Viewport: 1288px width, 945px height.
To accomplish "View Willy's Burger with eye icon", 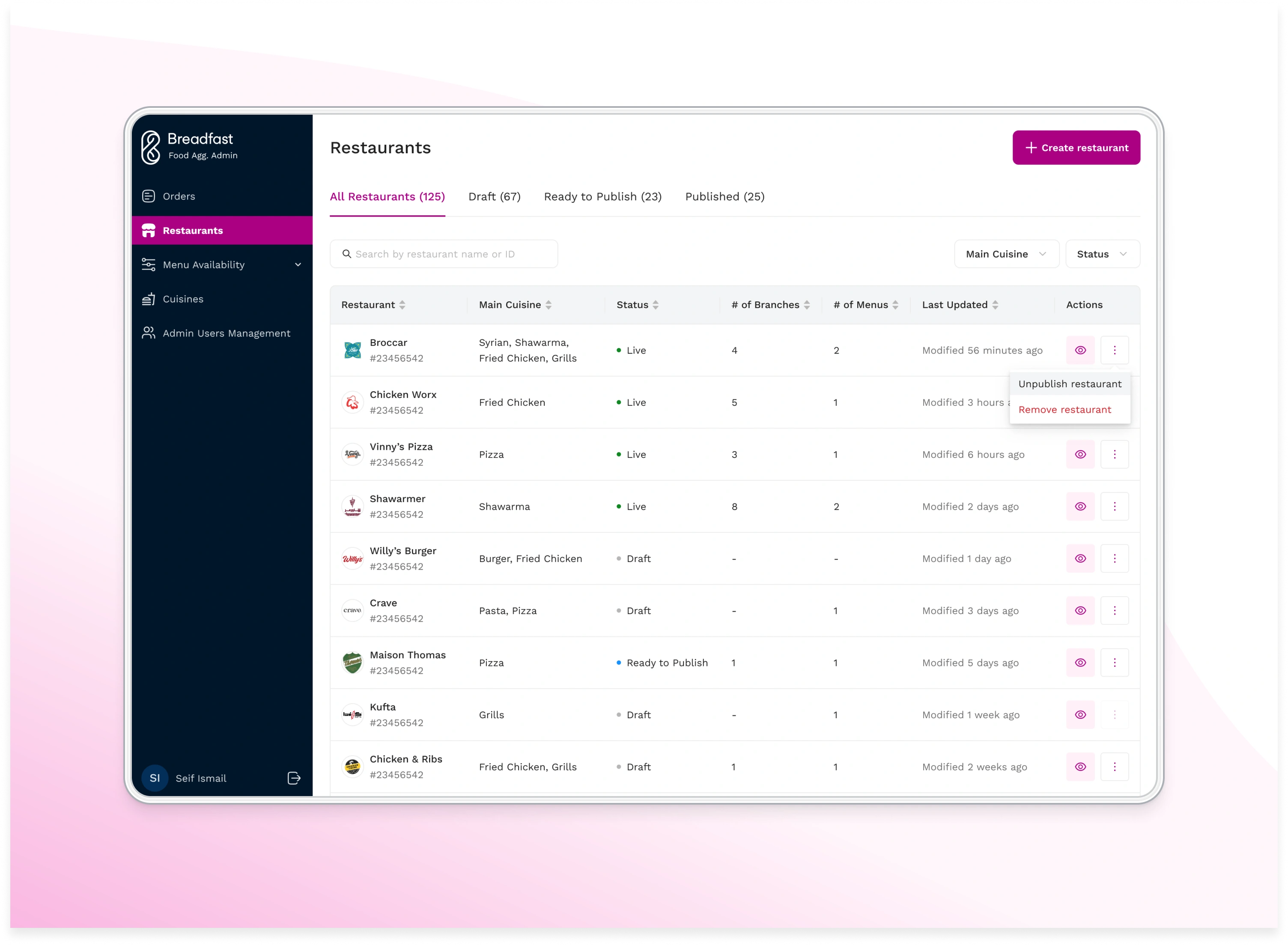I will (x=1080, y=558).
